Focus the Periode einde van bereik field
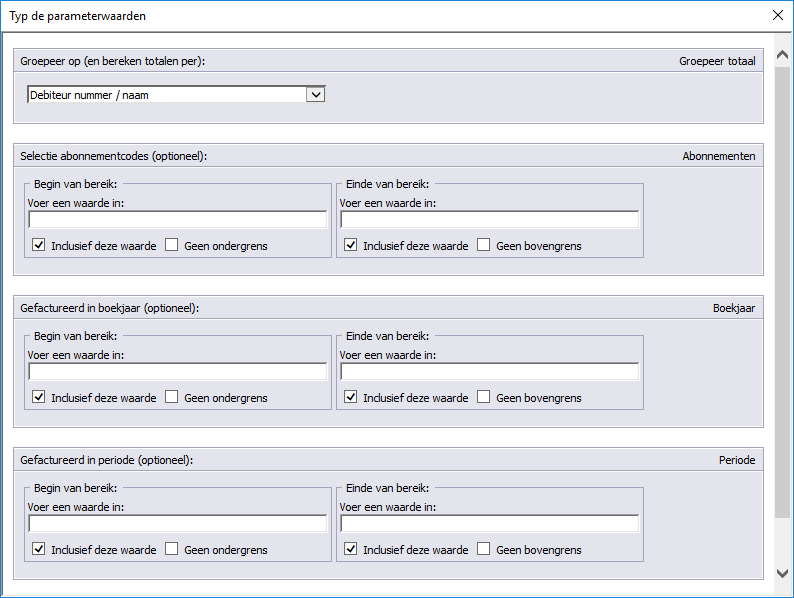Screen dimensions: 794x598 coord(490,524)
